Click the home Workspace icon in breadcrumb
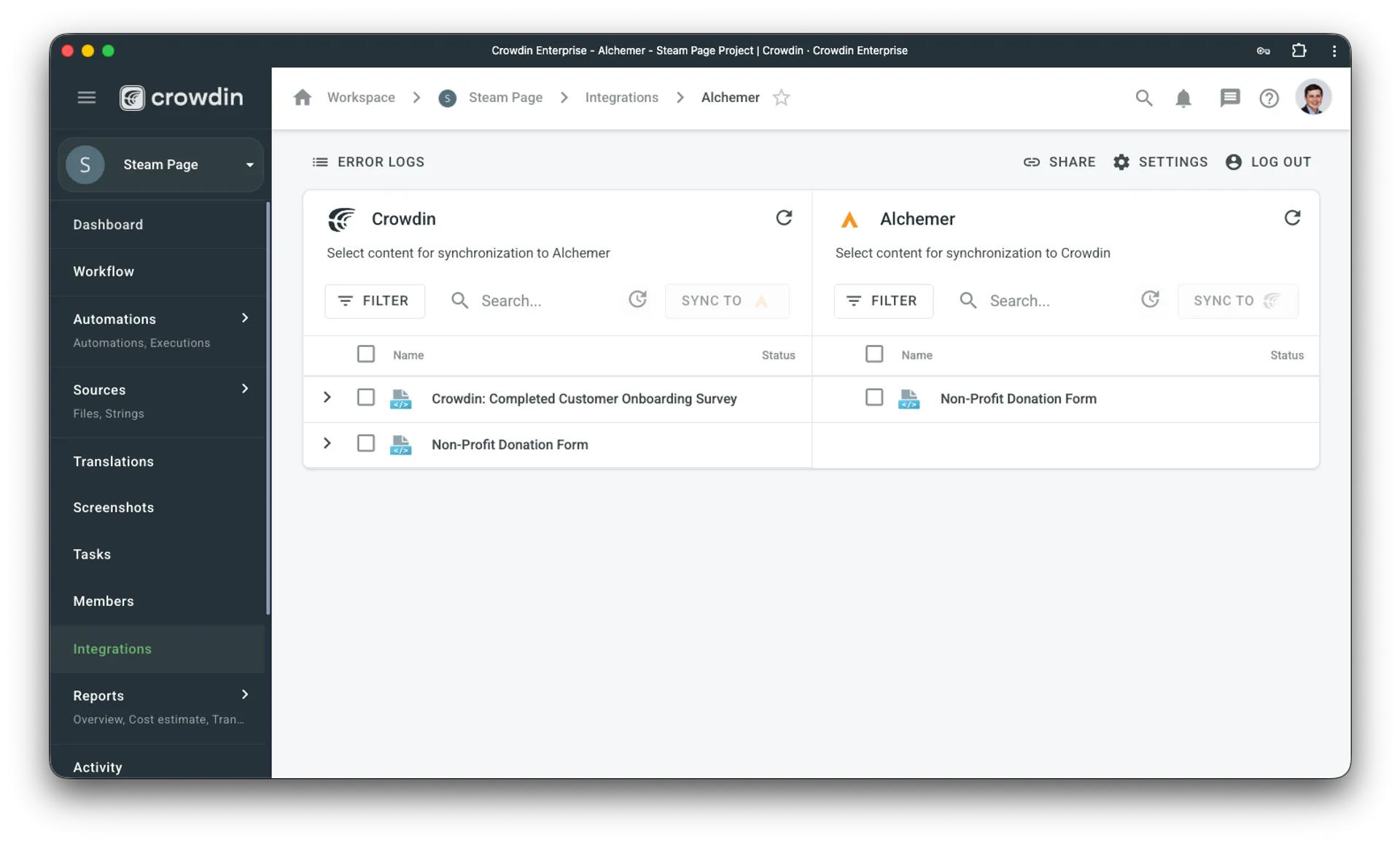1400x843 pixels. click(303, 97)
